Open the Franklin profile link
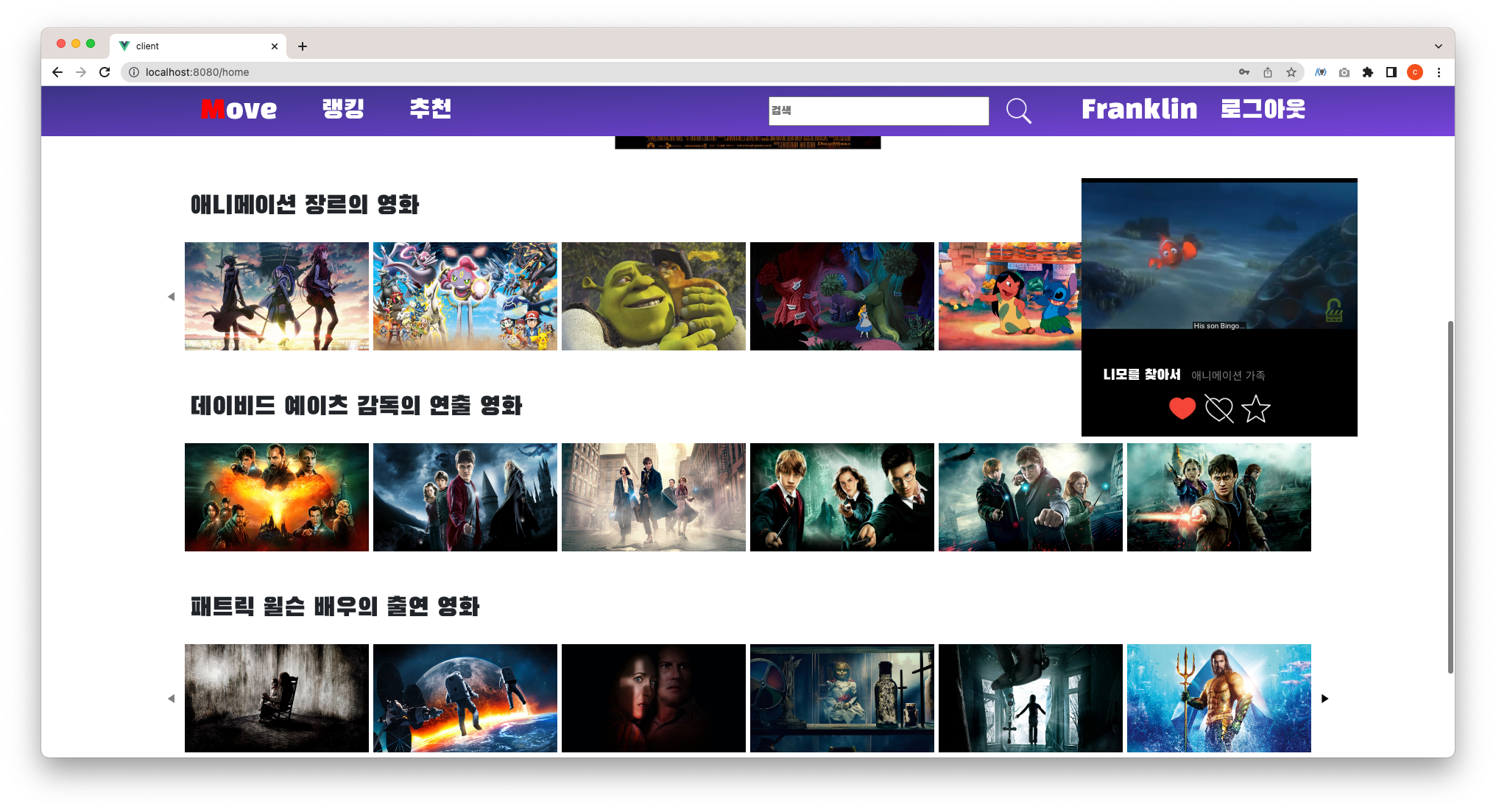The image size is (1496, 812). 1139,109
